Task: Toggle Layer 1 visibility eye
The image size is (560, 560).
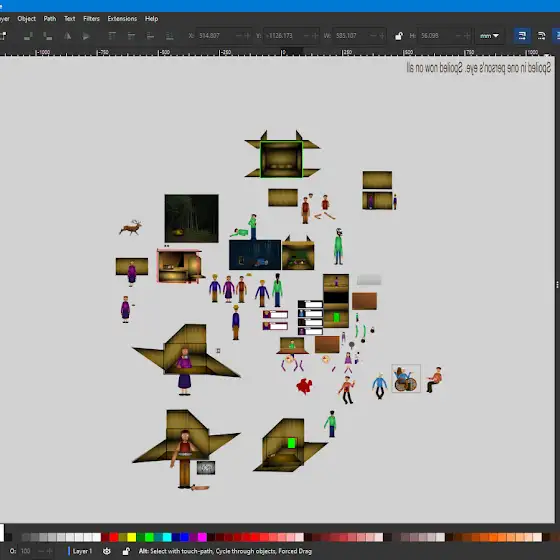Action: pyautogui.click(x=107, y=551)
